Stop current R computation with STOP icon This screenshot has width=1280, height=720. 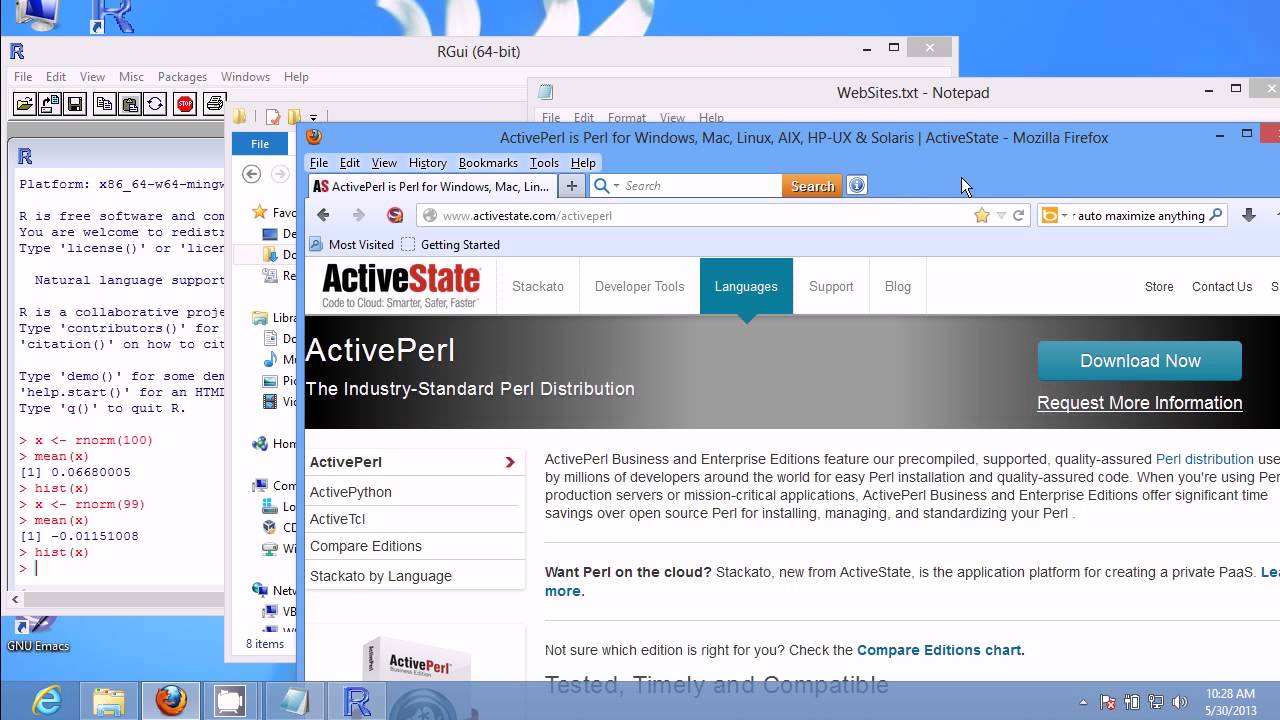(184, 103)
